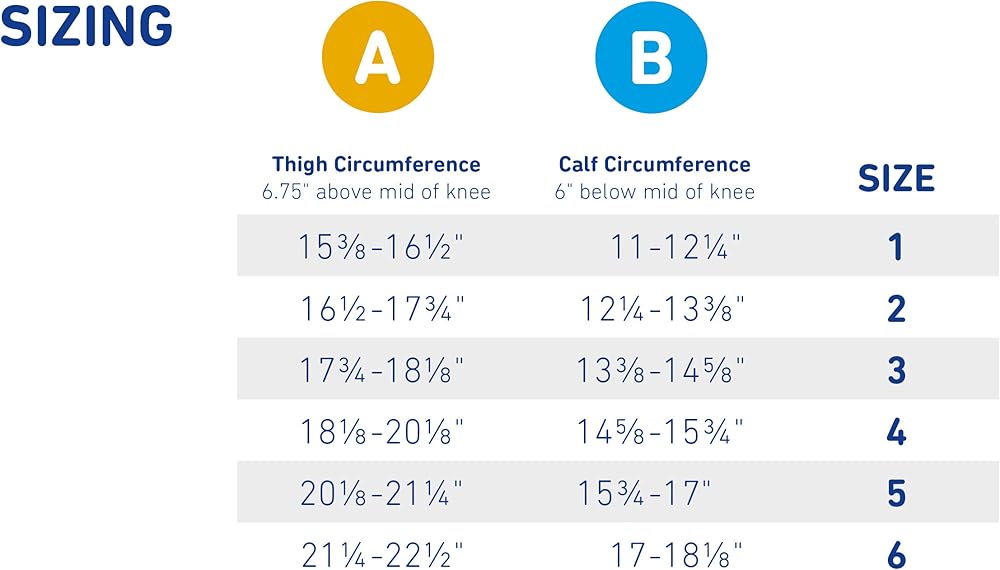Click the SIZING heading

pos(87,27)
